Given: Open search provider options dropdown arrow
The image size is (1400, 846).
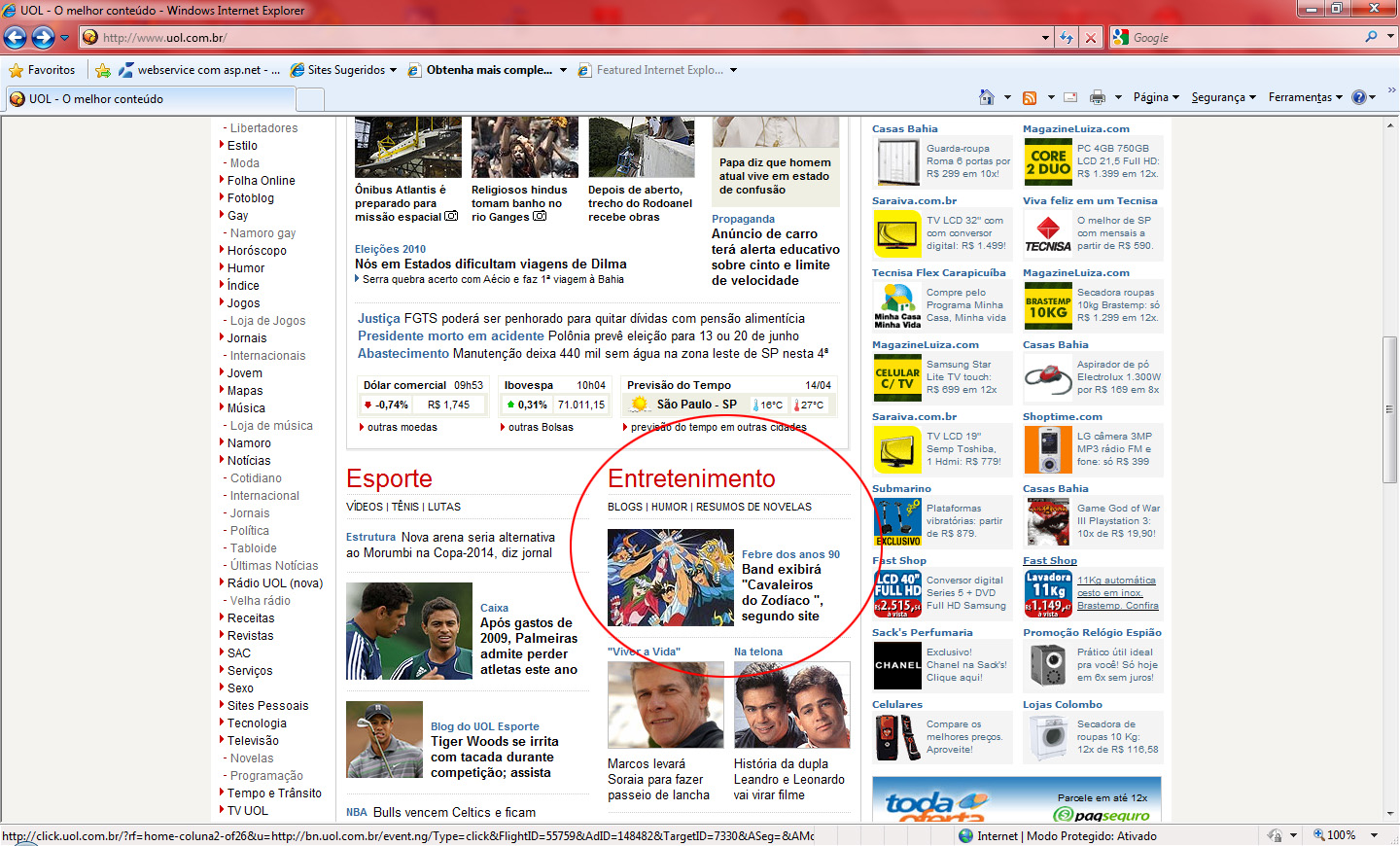Looking at the screenshot, I should point(1390,37).
